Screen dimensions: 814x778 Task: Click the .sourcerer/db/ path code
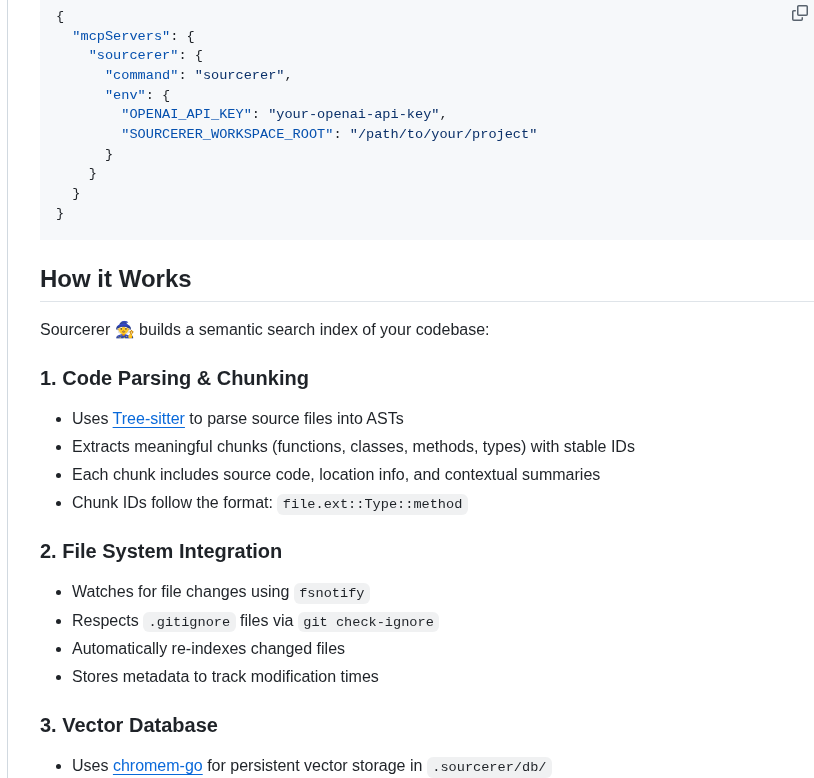click(489, 767)
